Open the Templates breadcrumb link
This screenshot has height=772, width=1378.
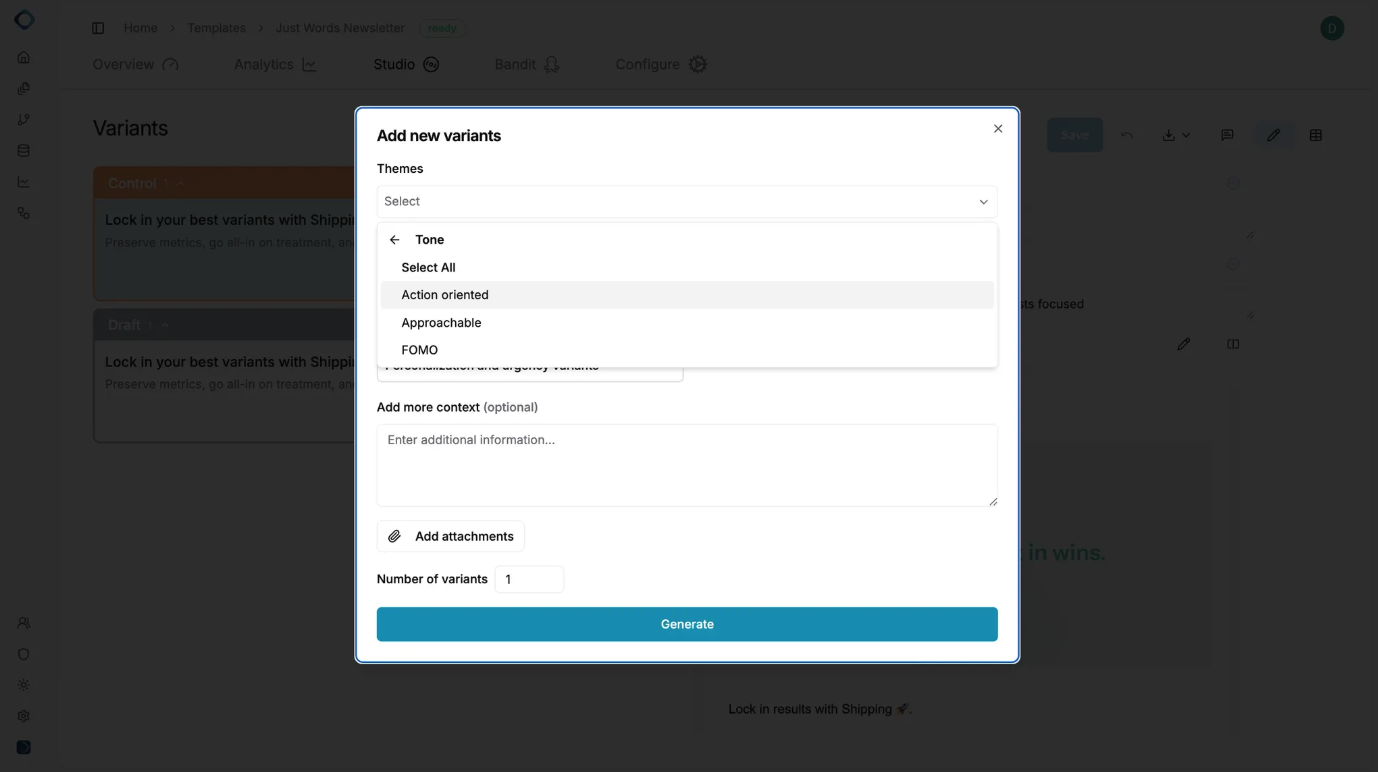(216, 28)
